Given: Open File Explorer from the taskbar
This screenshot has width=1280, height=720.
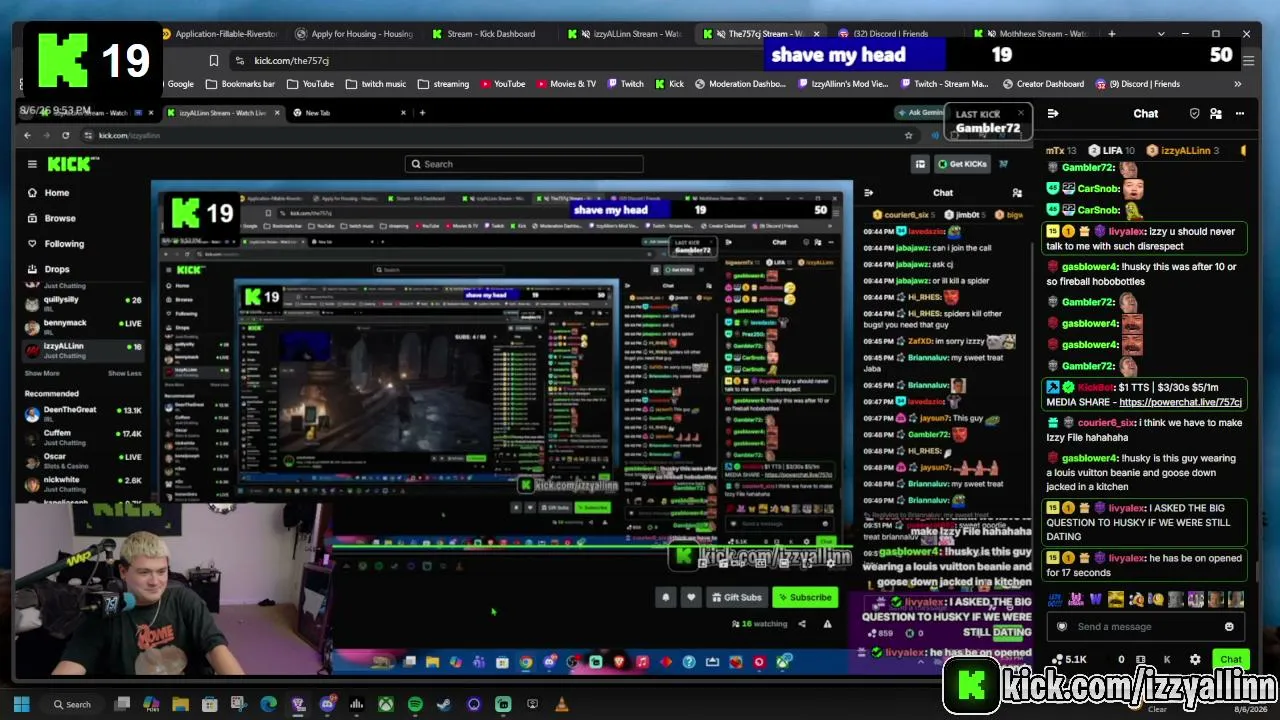Looking at the screenshot, I should click(180, 705).
